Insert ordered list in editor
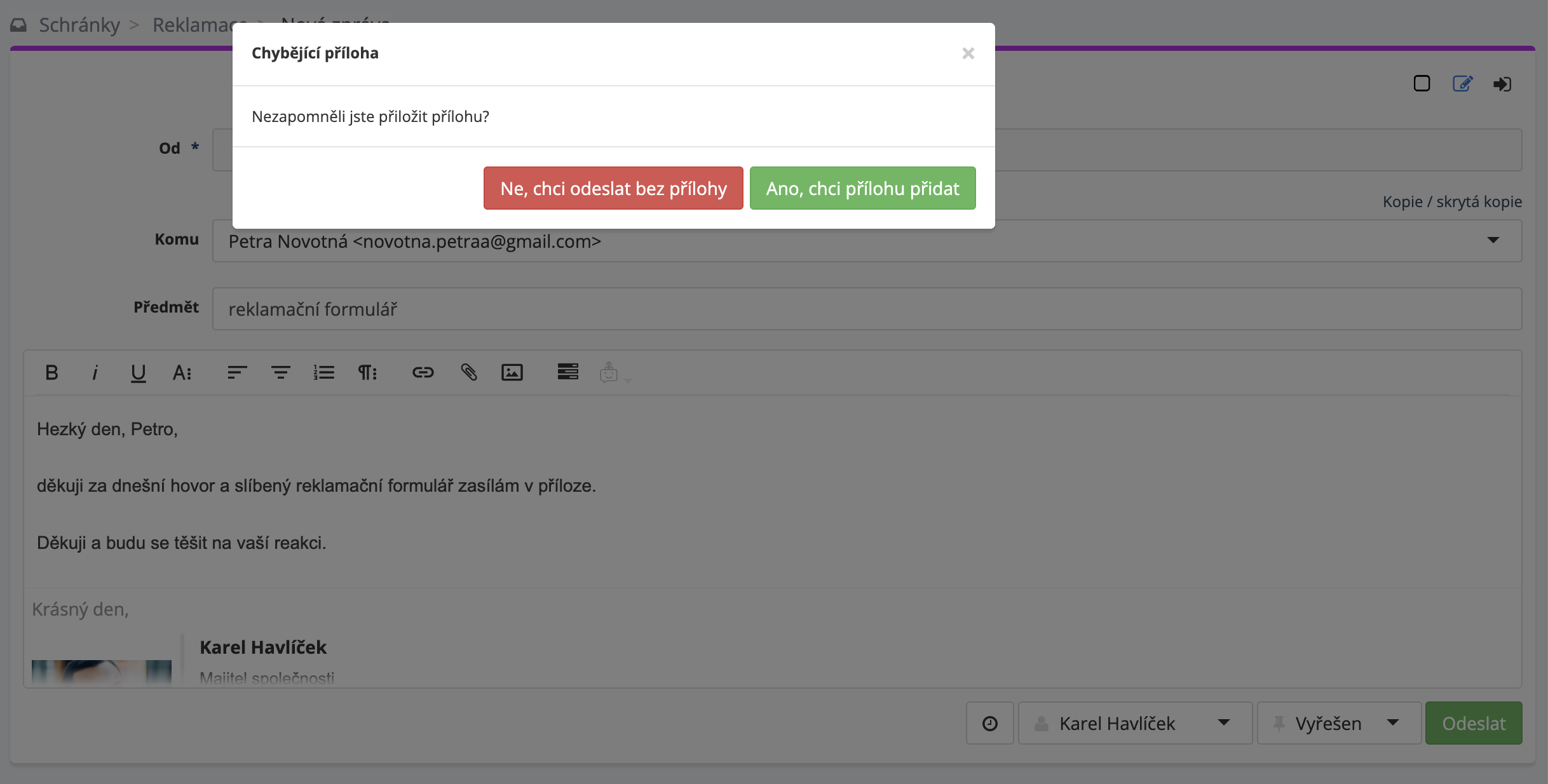Screen dimensions: 1548x784 [x=323, y=372]
